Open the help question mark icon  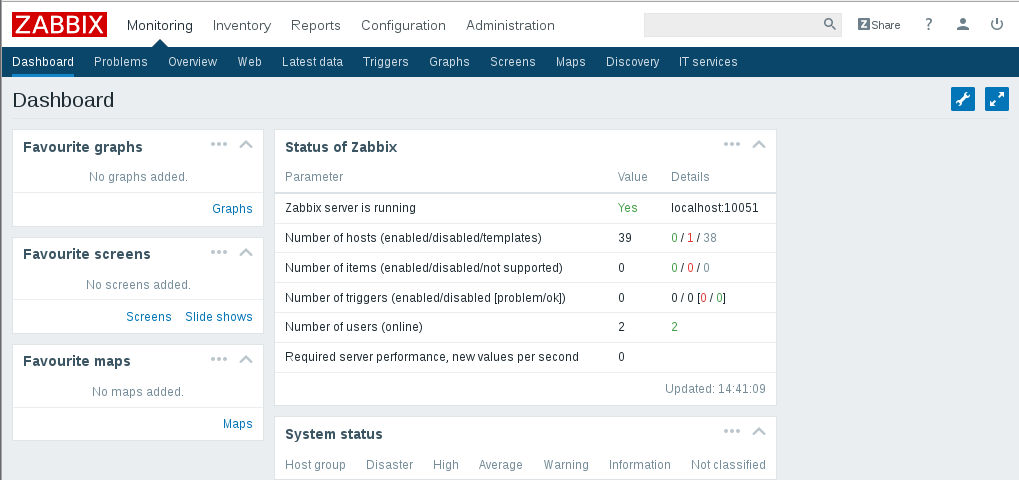pyautogui.click(x=929, y=25)
